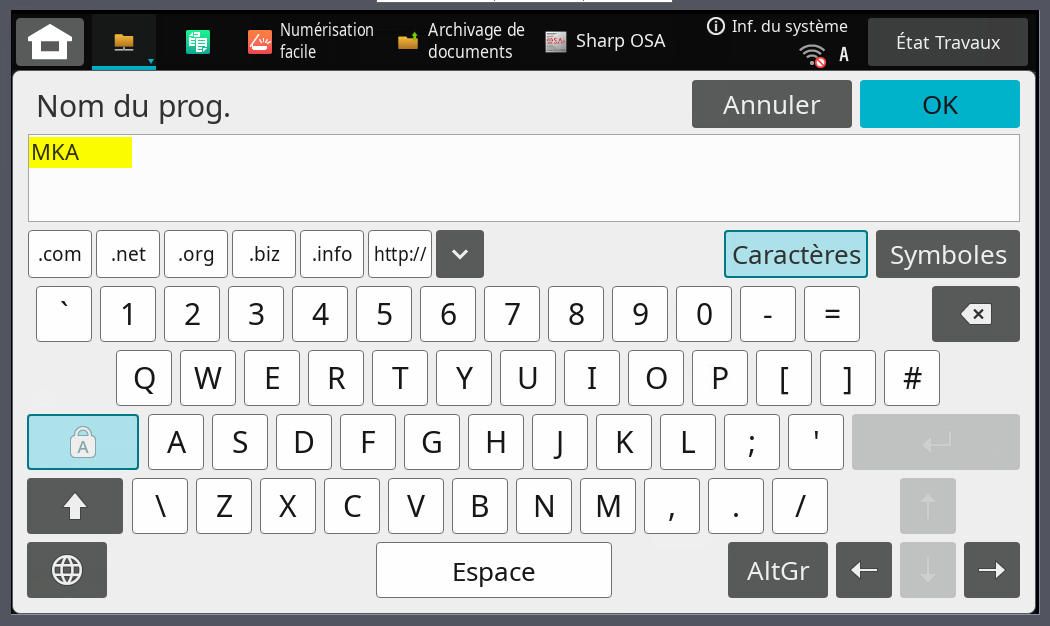Open the green document icon in top bar
The width and height of the screenshot is (1050, 626).
click(198, 42)
